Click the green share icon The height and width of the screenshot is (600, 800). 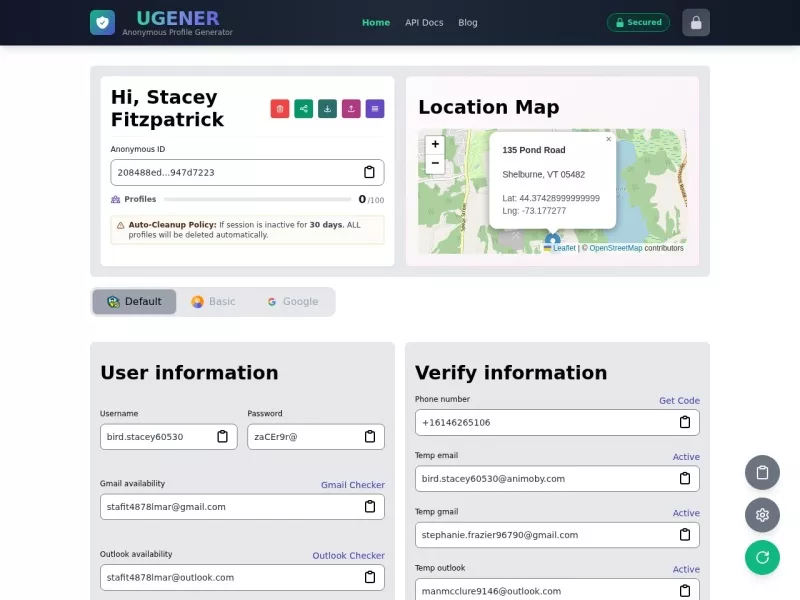tap(304, 109)
